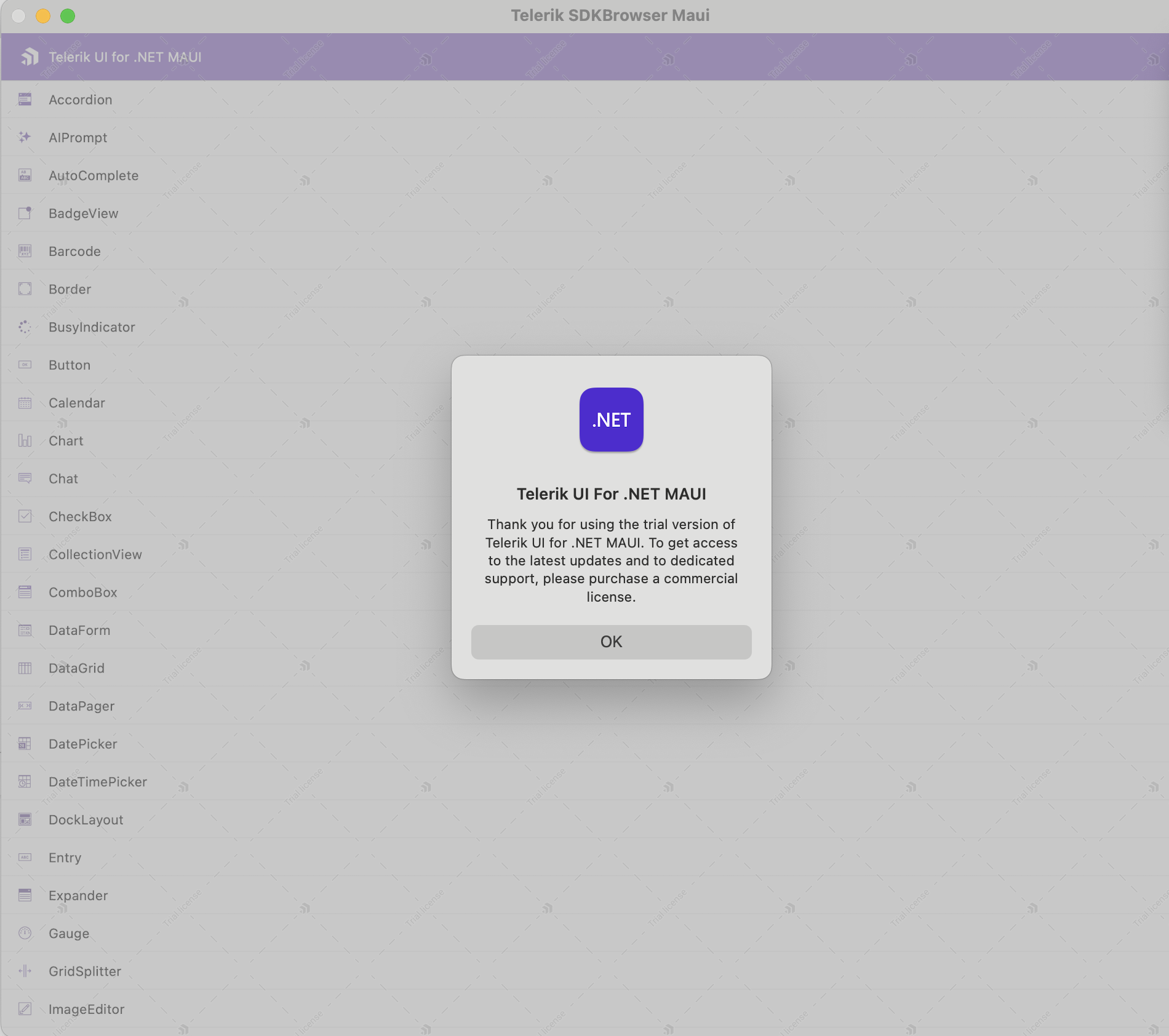1169x1036 pixels.
Task: Click OK to dismiss the trial dialog
Action: [x=611, y=642]
